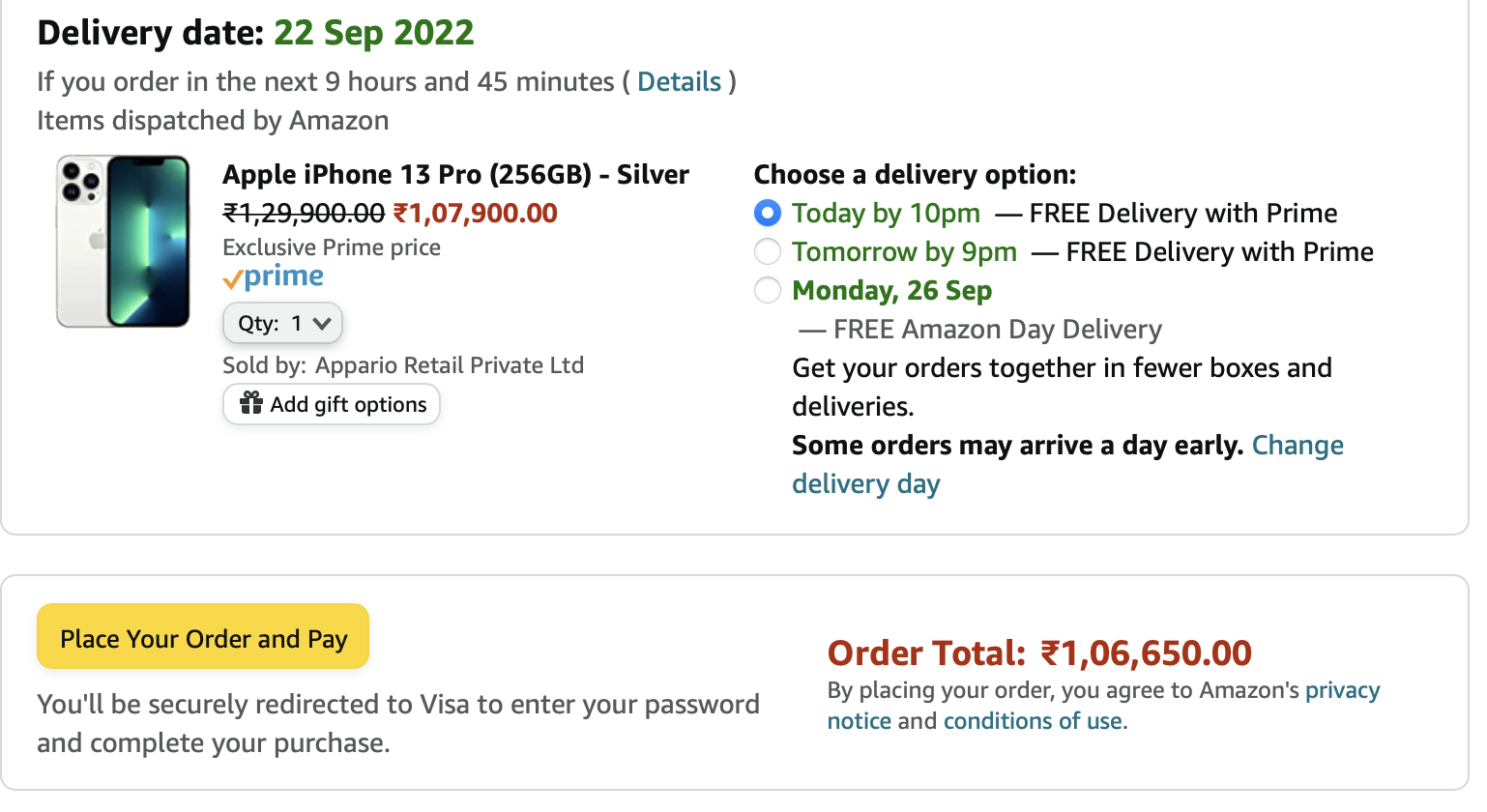The image size is (1487, 812).
Task: Open the Qty quantity dropdown
Action: 283,323
